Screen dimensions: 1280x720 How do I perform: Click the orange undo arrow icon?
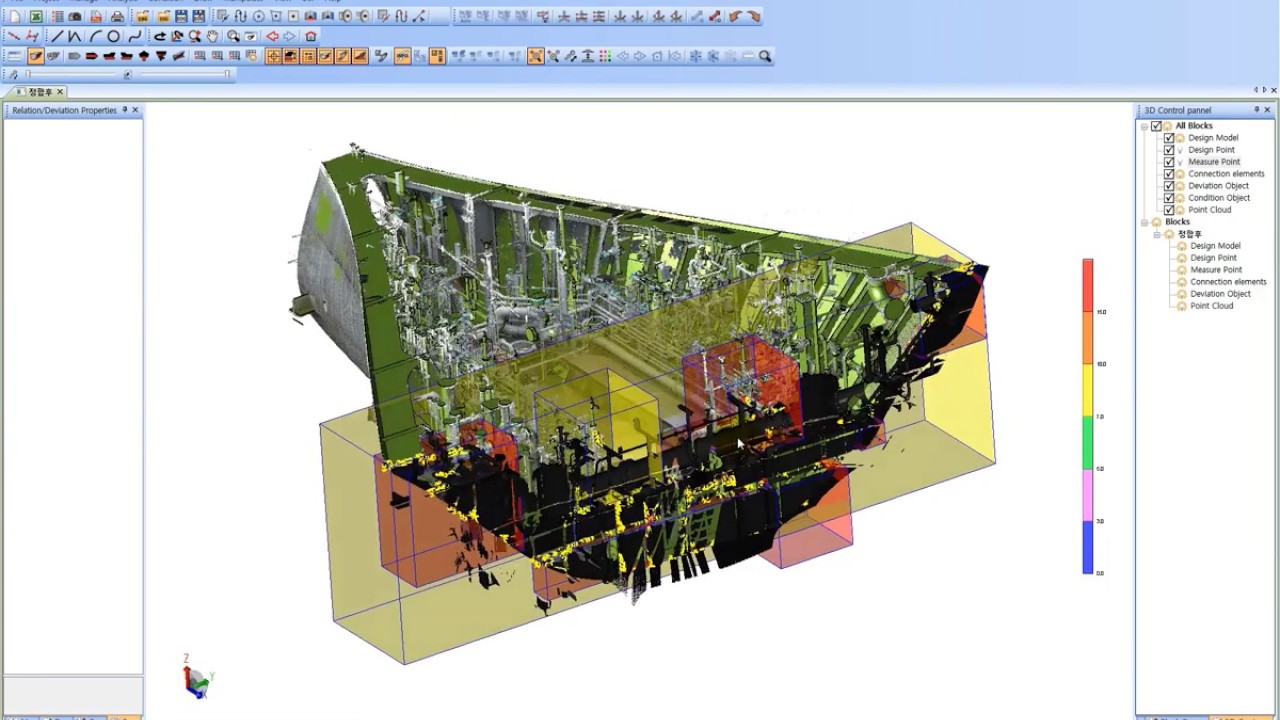(735, 16)
